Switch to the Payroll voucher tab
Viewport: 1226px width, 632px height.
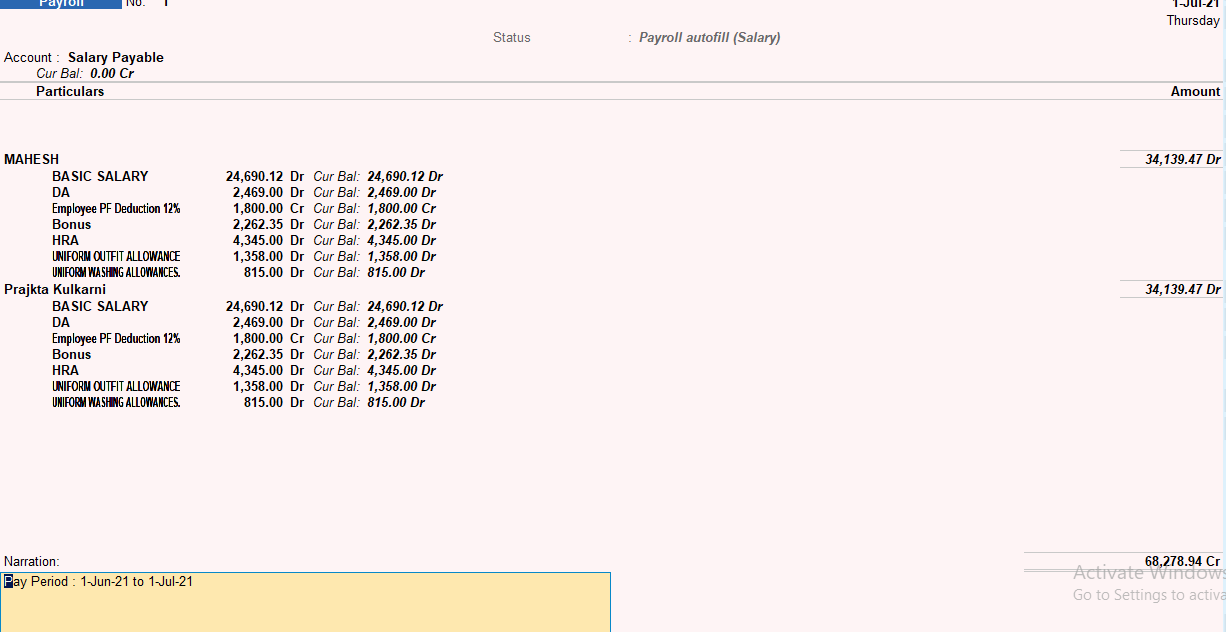(x=60, y=3)
